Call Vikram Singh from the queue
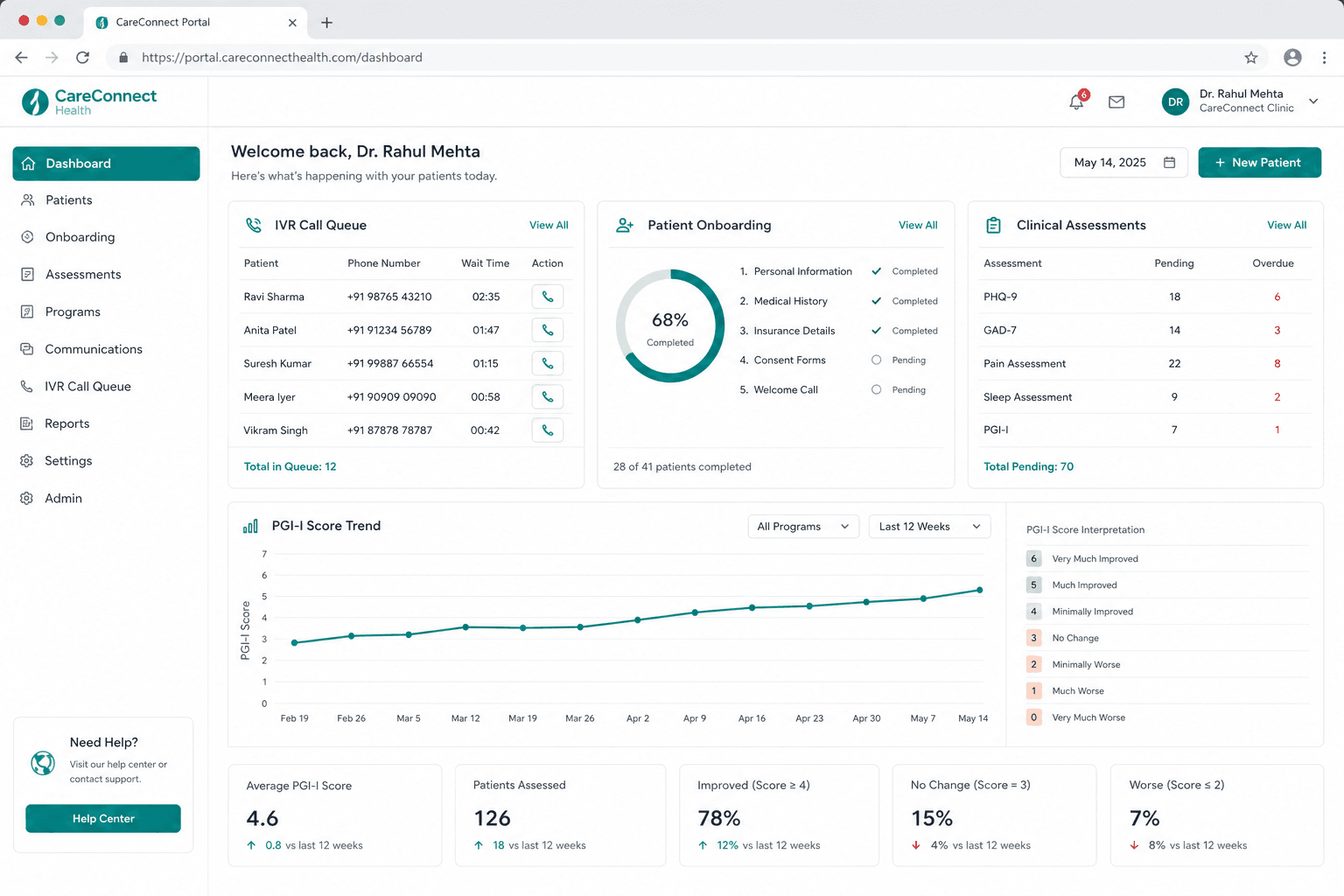1344x896 pixels. tap(548, 430)
